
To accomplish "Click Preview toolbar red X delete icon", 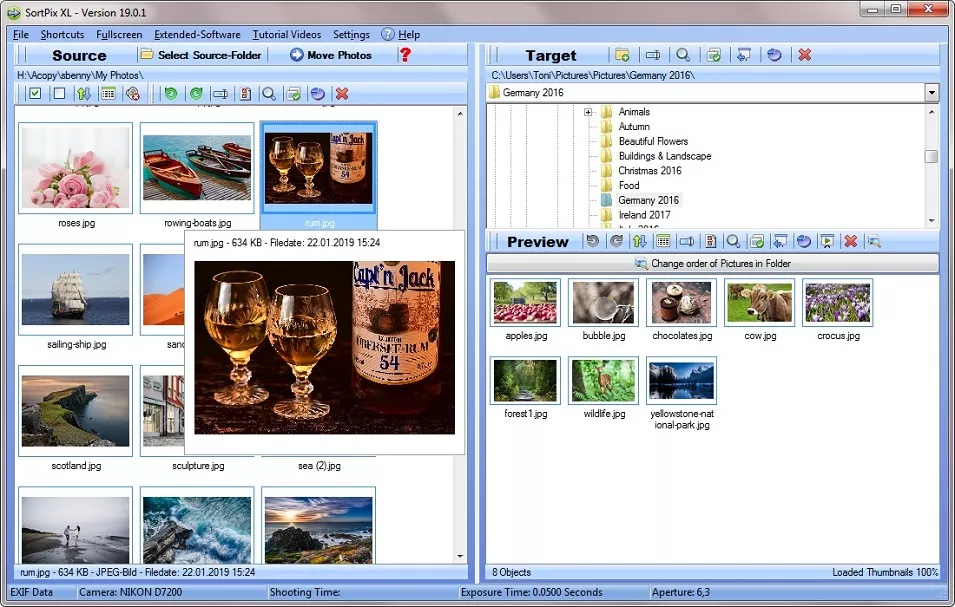I will 851,242.
